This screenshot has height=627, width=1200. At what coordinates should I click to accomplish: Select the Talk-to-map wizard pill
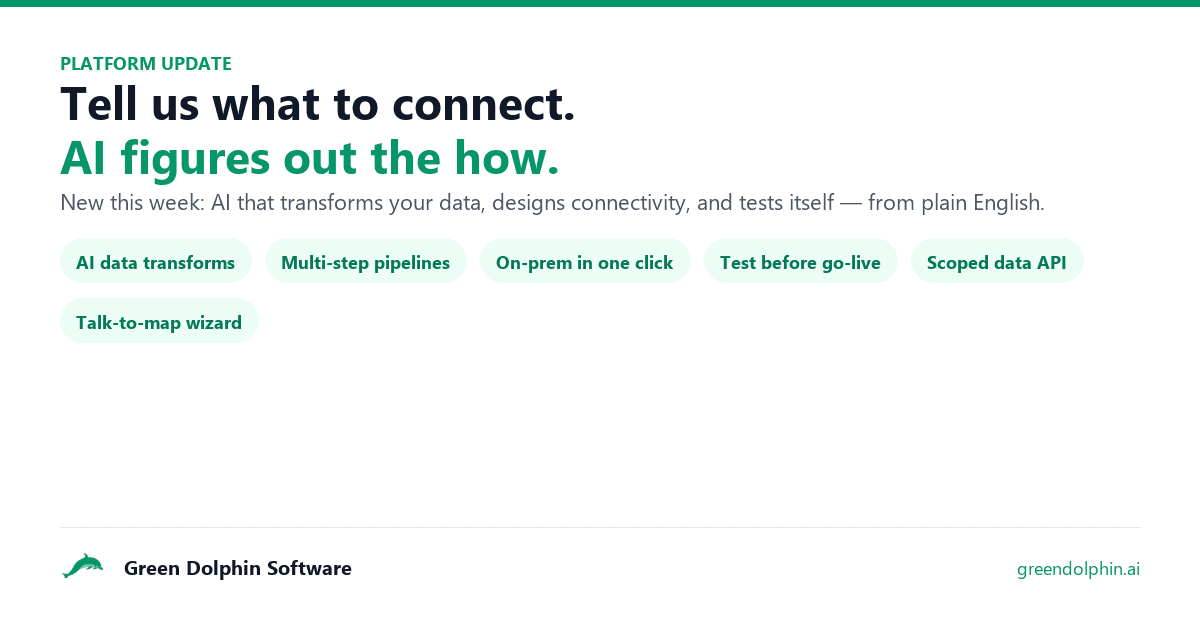click(159, 322)
